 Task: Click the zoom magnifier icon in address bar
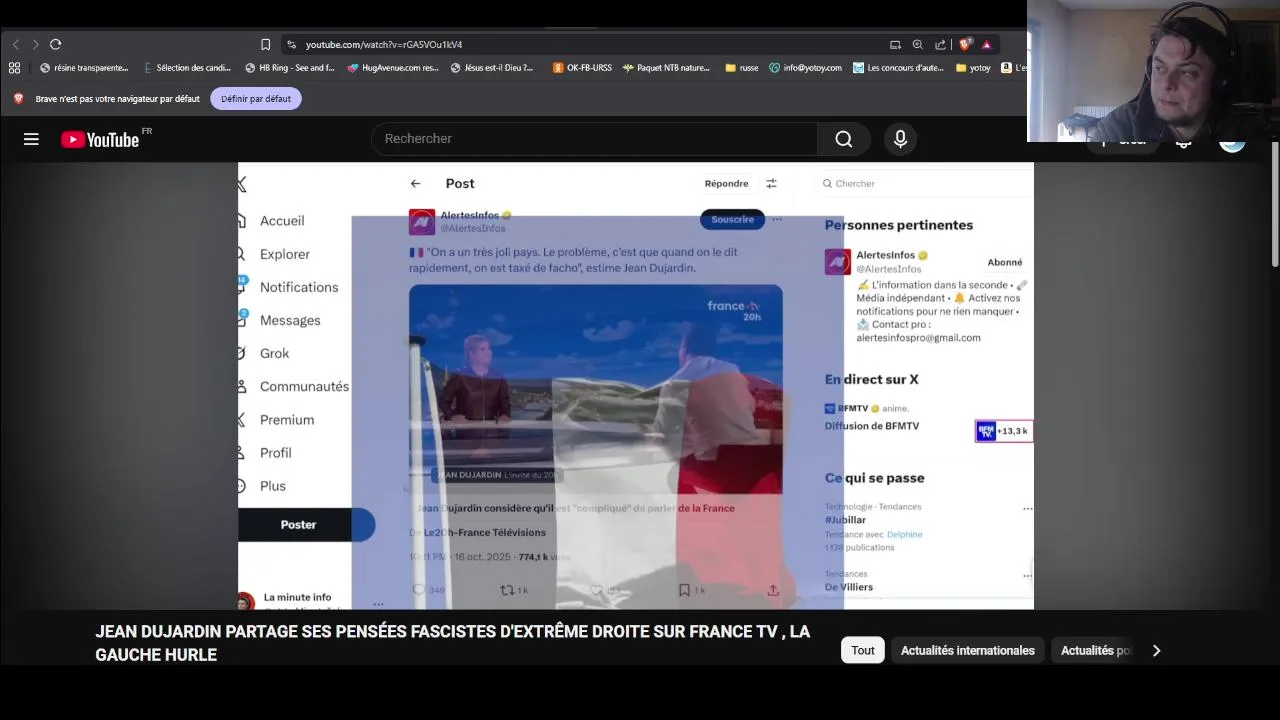coord(917,44)
